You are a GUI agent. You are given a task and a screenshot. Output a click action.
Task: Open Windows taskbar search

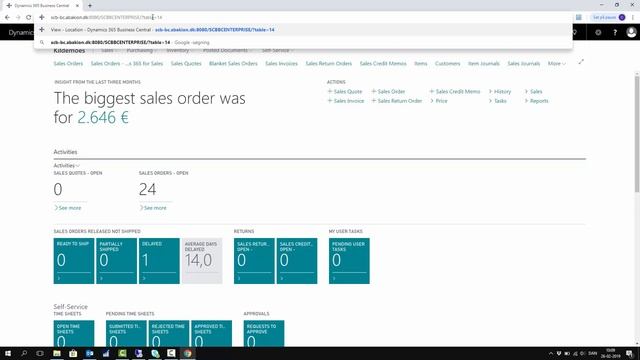(x=24, y=353)
